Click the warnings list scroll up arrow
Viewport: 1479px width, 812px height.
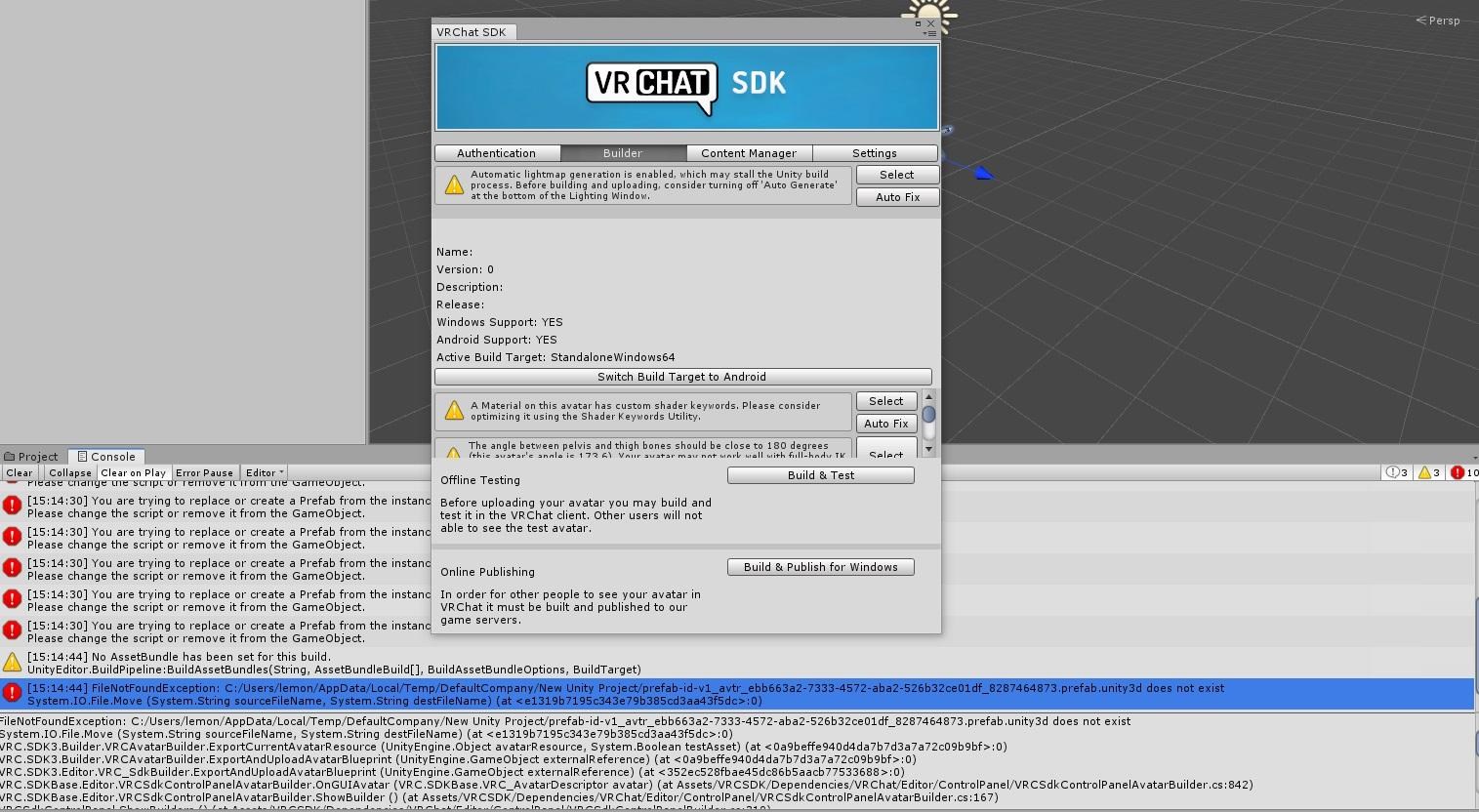coord(928,396)
